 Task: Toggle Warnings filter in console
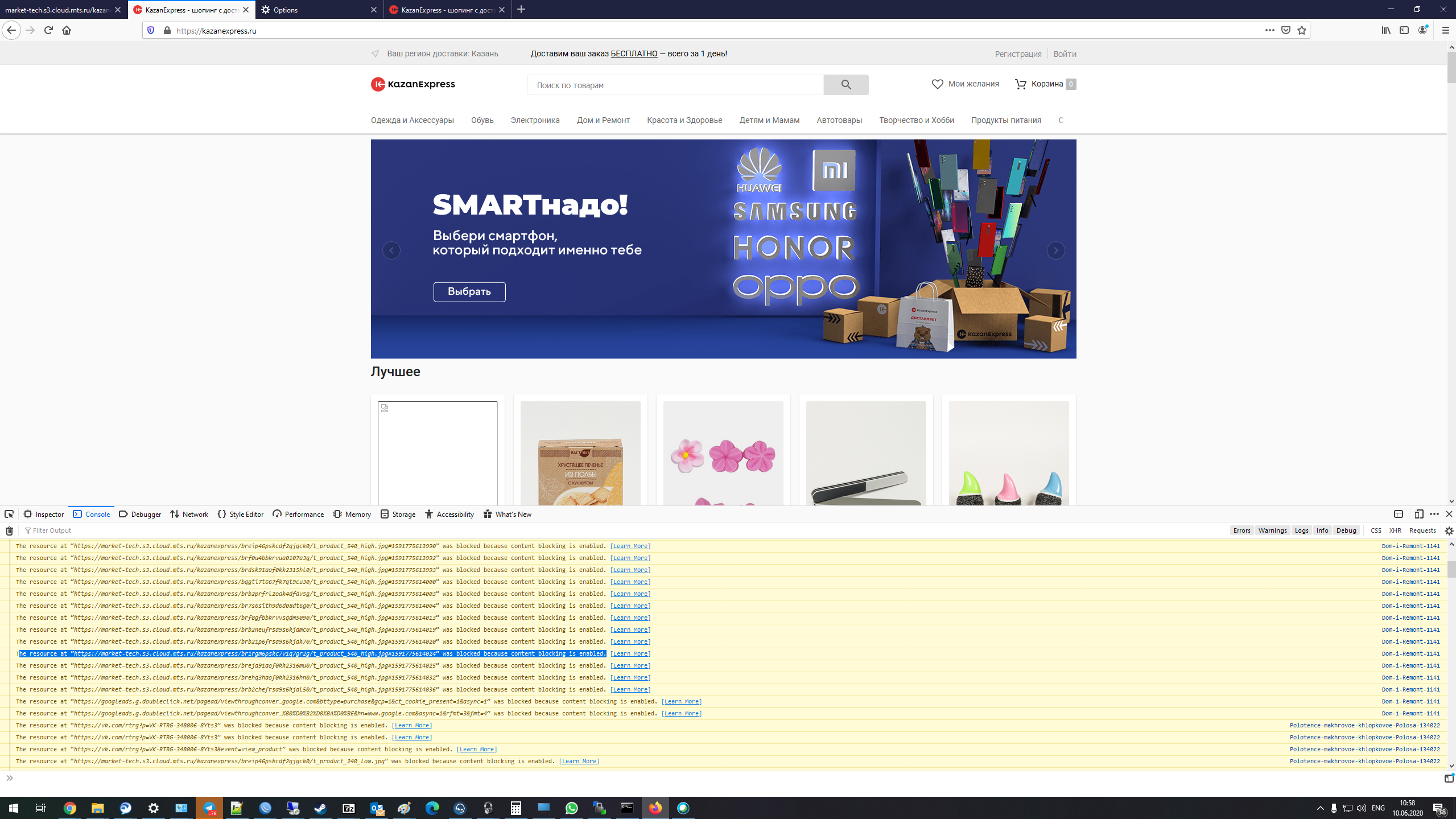(1272, 530)
